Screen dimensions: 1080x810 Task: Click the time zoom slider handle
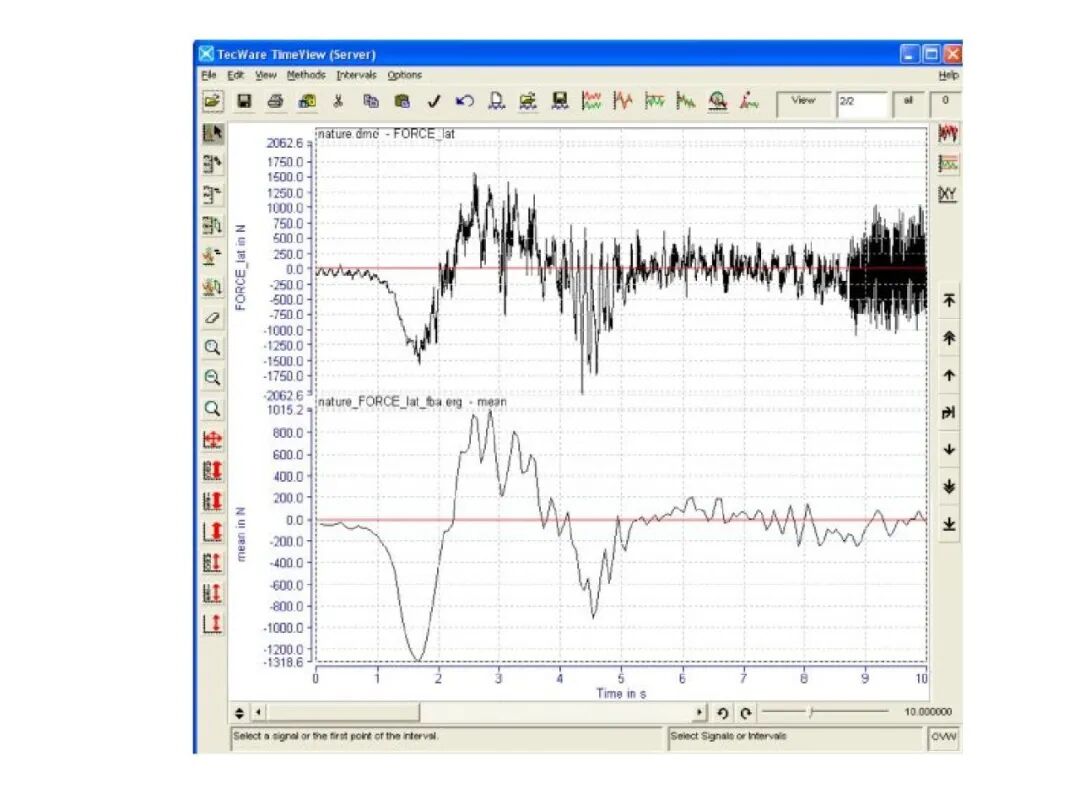click(x=811, y=712)
